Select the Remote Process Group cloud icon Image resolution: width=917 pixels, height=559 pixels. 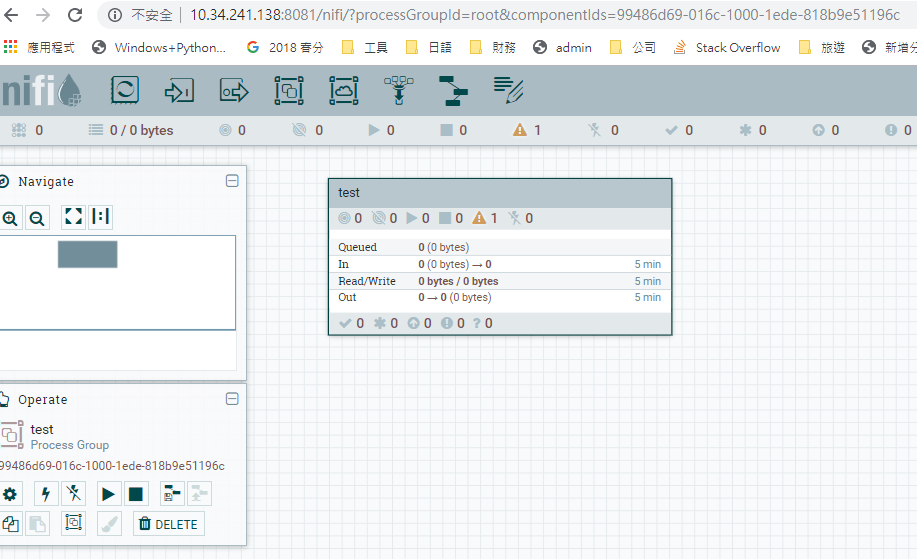point(344,91)
